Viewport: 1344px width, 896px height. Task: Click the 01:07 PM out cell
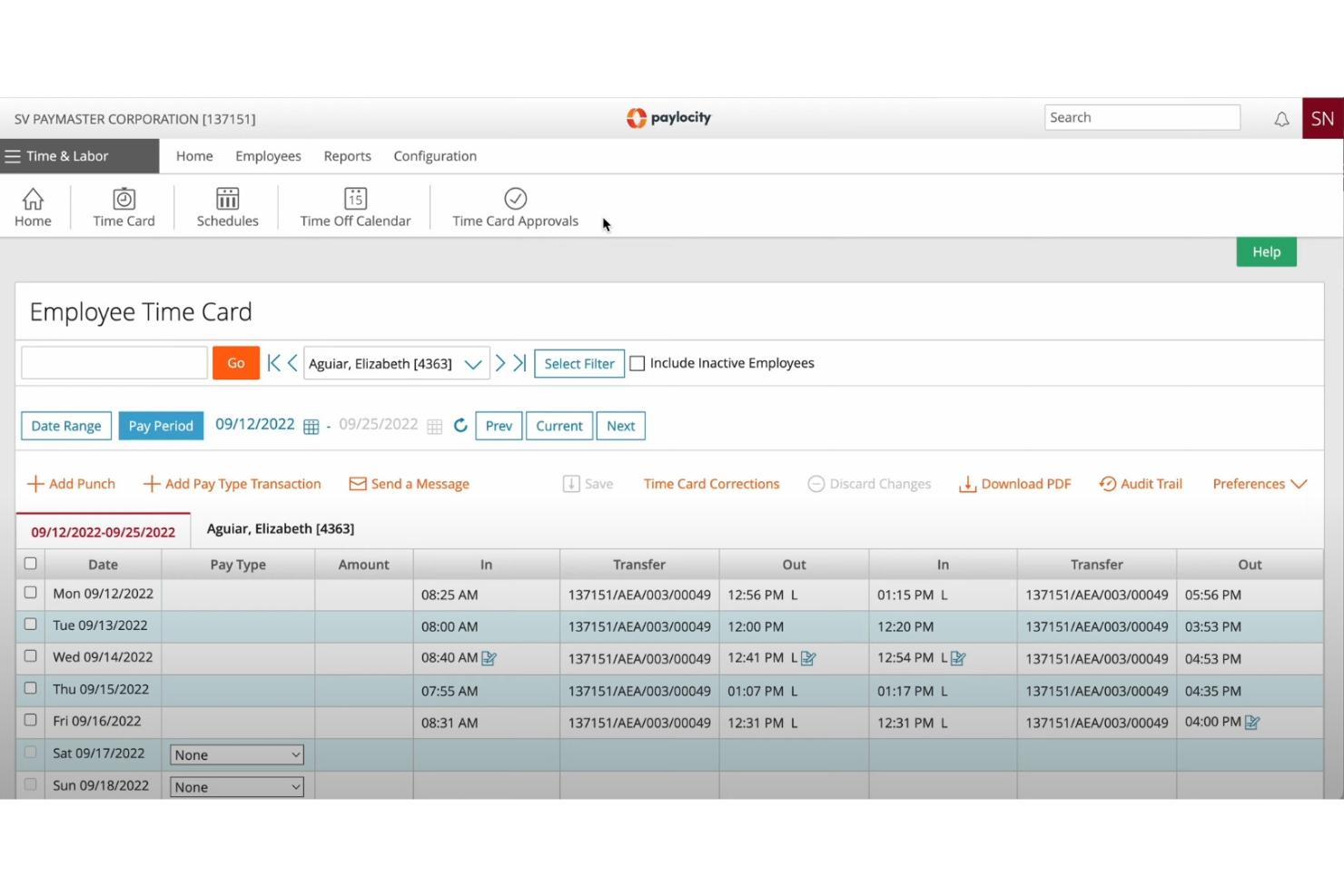click(794, 691)
